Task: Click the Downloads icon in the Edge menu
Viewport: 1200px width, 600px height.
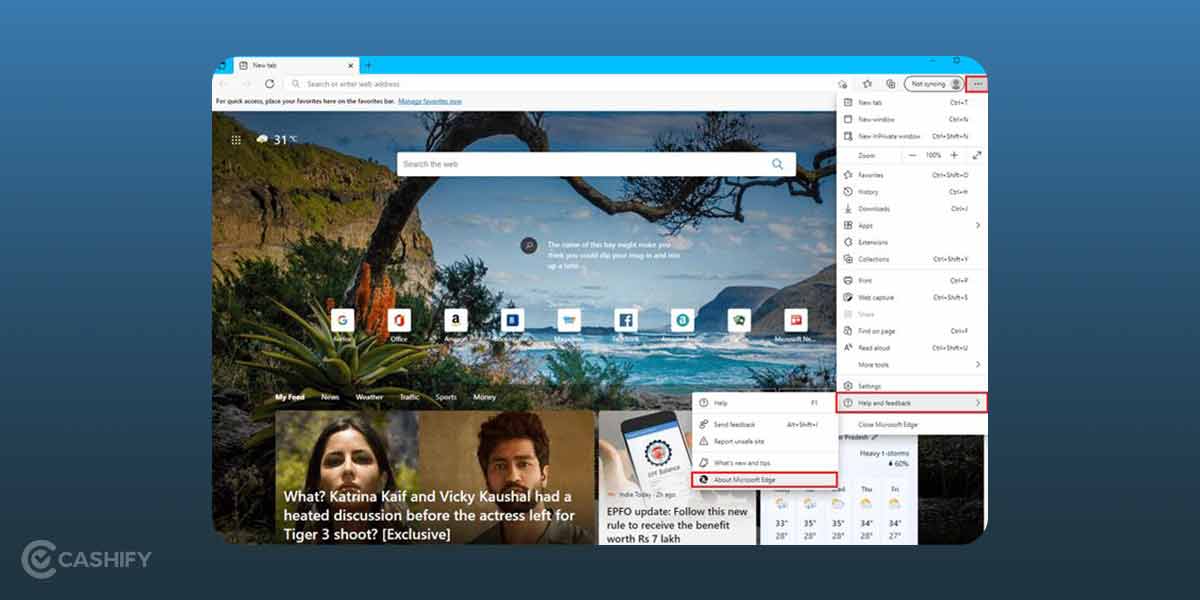Action: click(850, 208)
